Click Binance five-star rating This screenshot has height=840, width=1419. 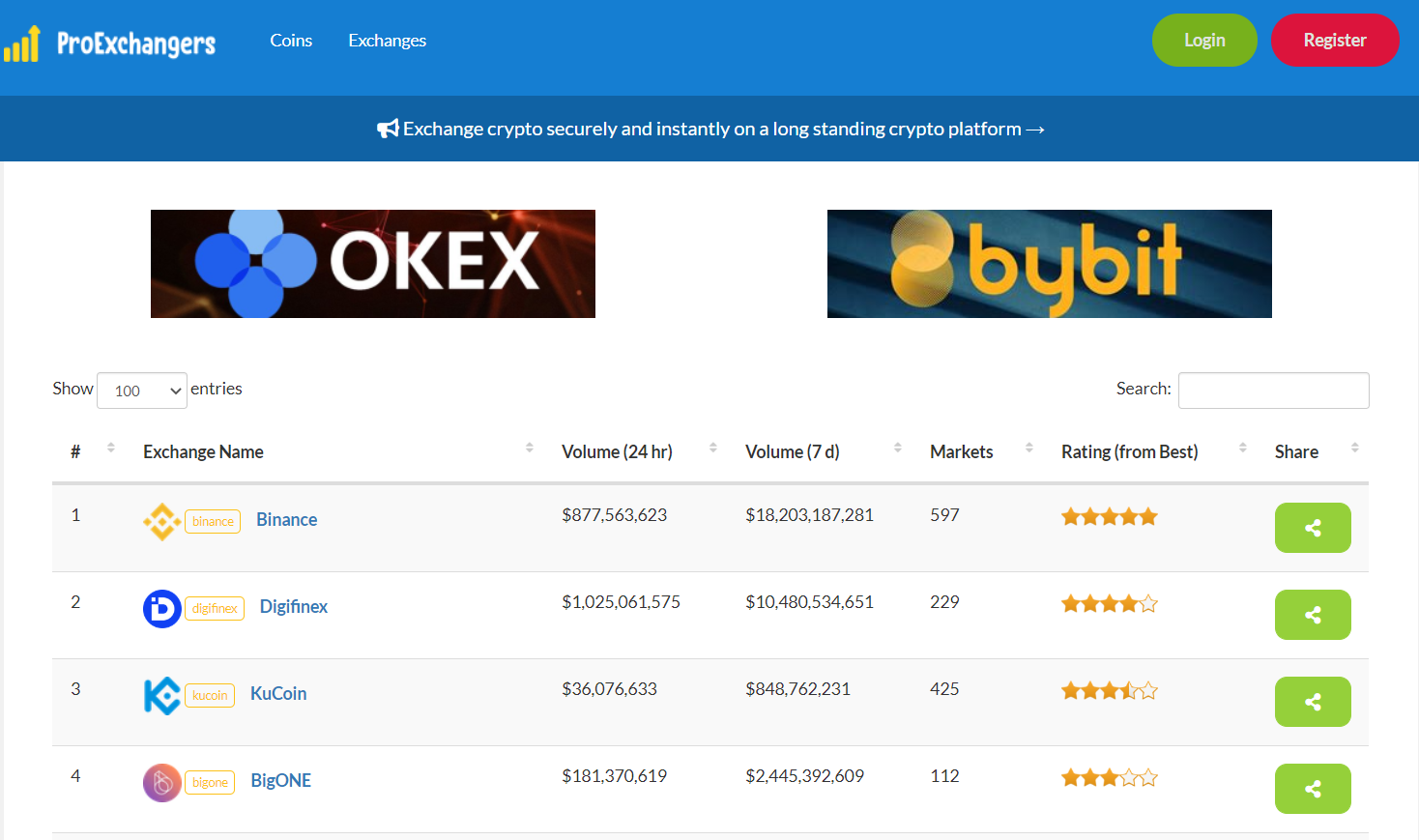[1110, 517]
